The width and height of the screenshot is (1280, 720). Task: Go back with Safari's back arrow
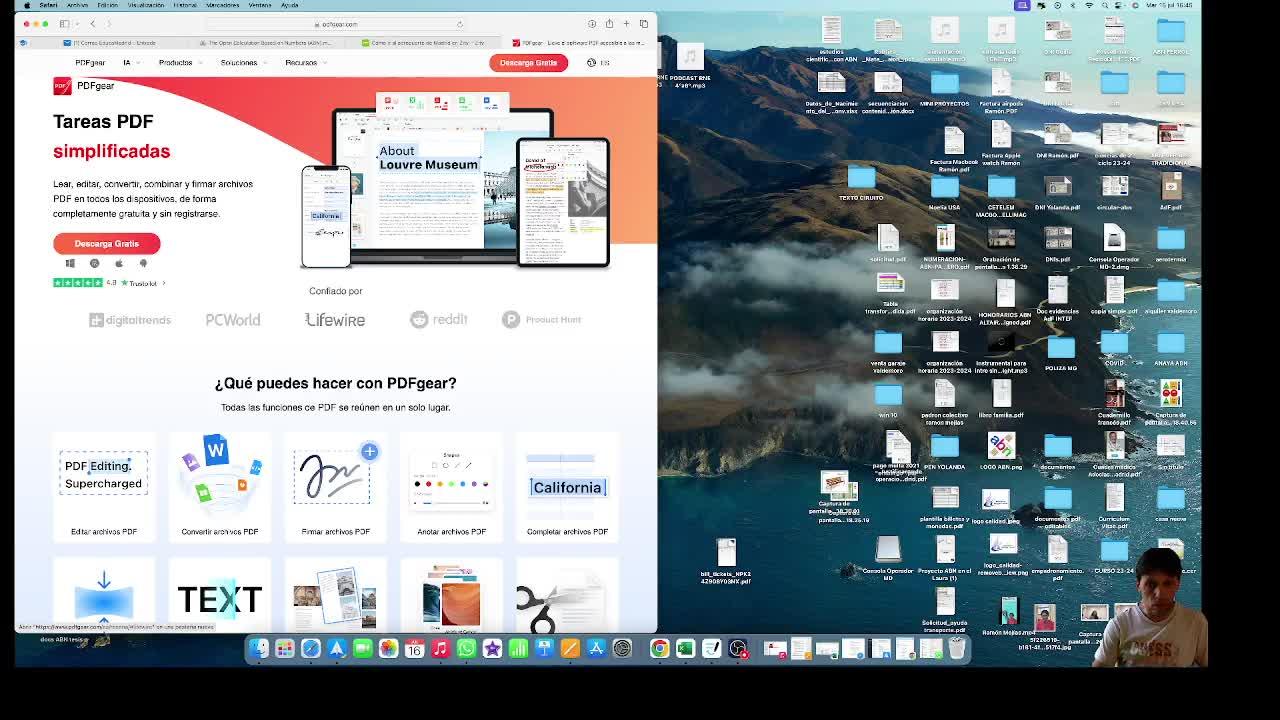(x=93, y=24)
